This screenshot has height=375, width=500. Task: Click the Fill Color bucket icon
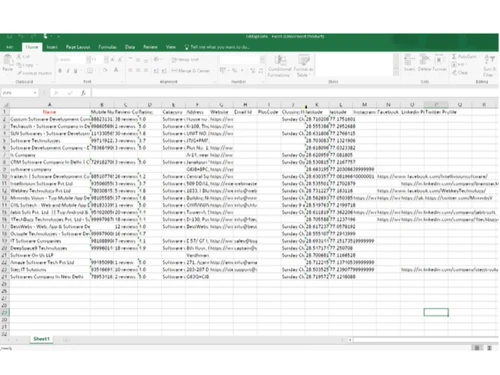(105, 70)
